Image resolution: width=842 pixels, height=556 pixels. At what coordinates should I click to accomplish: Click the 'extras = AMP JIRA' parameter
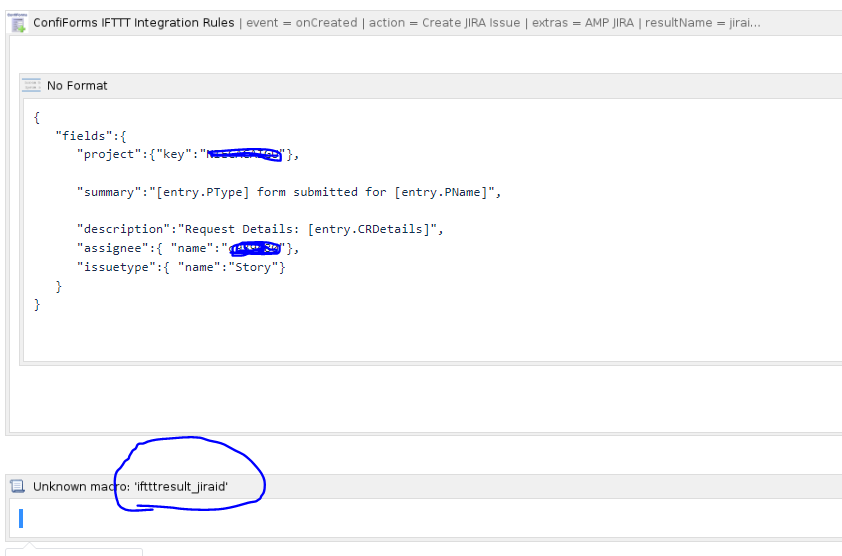tap(583, 23)
